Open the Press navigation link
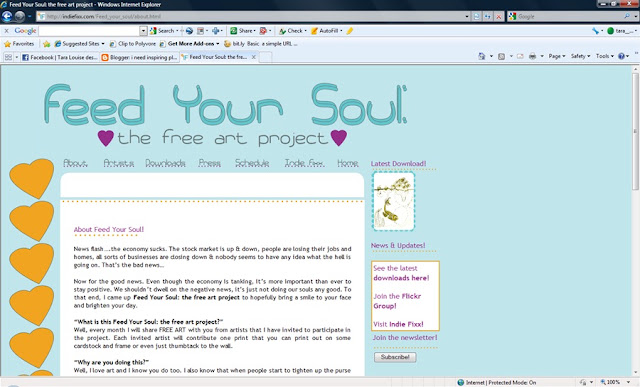Screen dimensions: 640x387 click(x=210, y=163)
